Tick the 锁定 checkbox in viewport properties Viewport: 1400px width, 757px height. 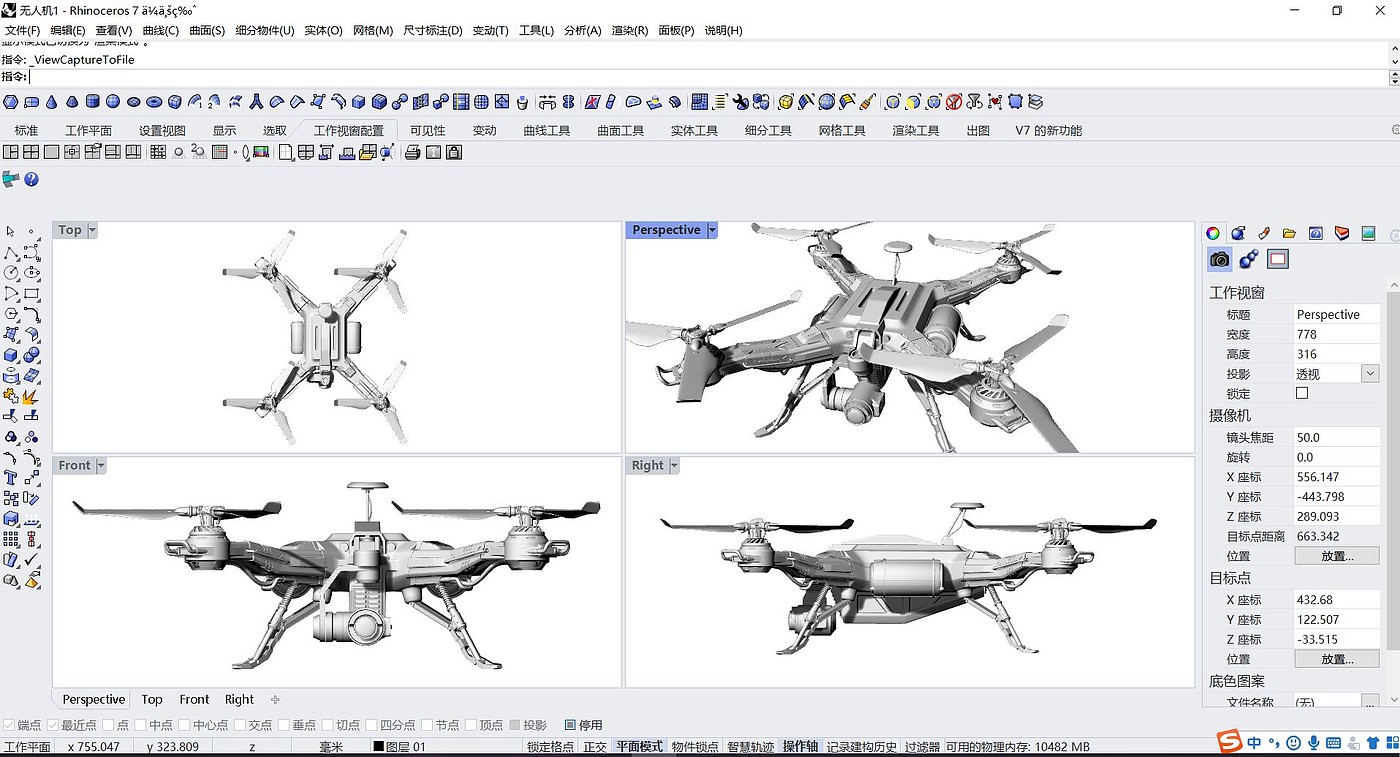click(x=1302, y=394)
